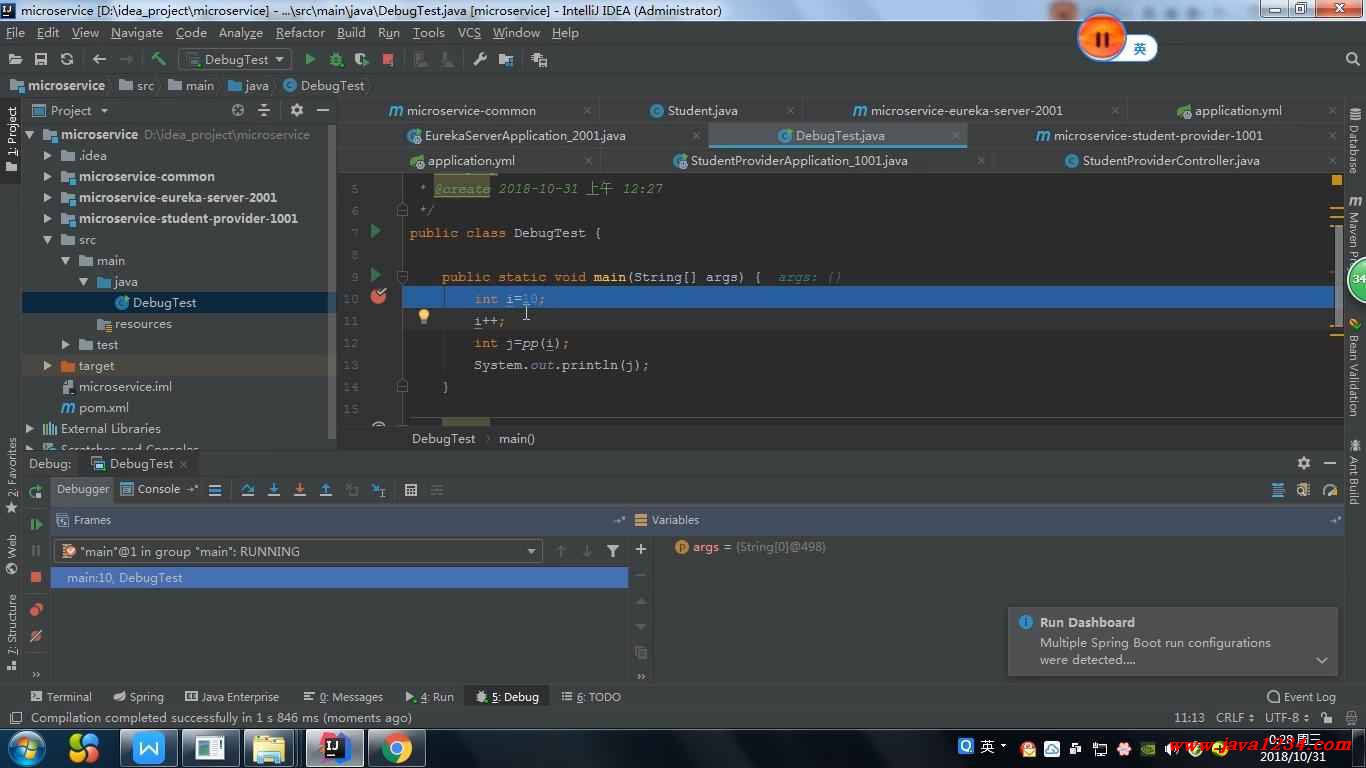The height and width of the screenshot is (768, 1366).
Task: Stop the process with red square in main toolbar
Action: click(388, 60)
